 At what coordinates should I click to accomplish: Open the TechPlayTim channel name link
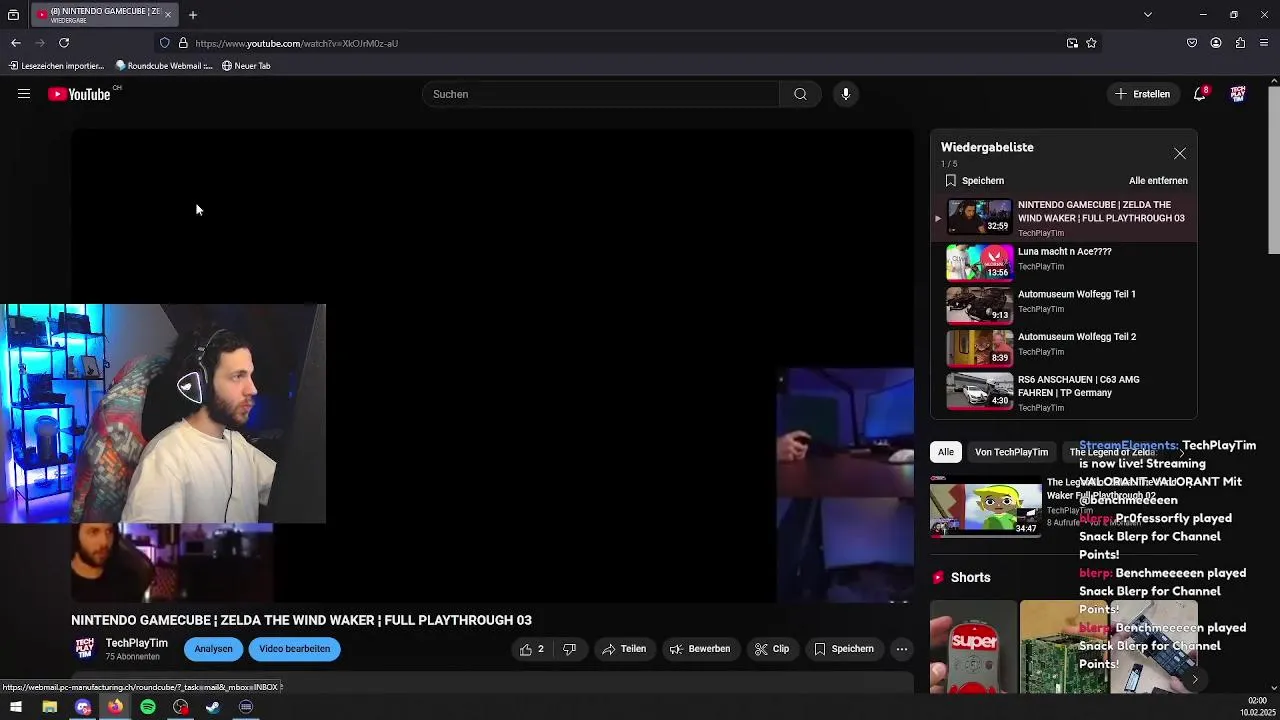click(137, 643)
